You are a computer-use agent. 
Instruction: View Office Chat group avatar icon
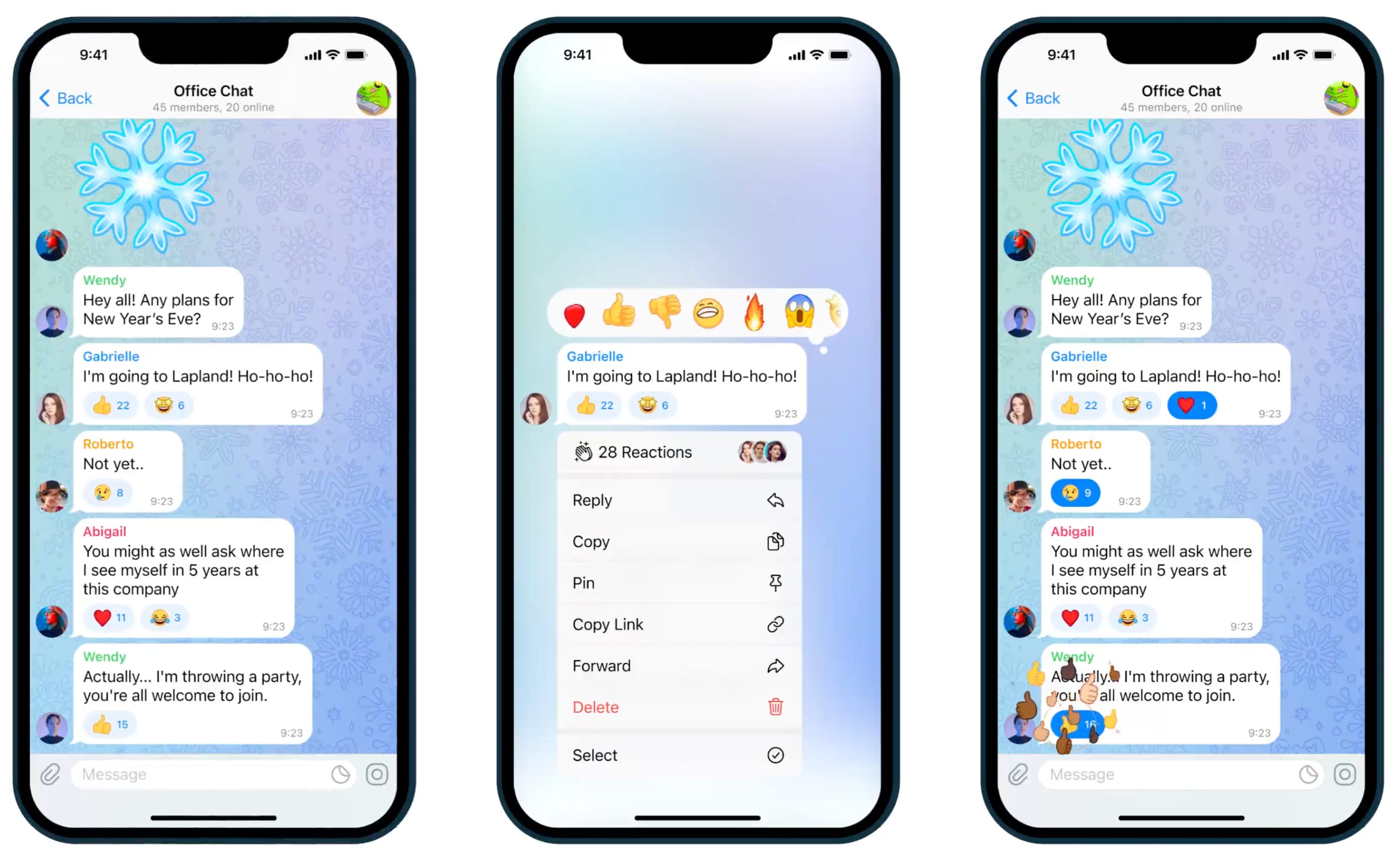coord(372,97)
